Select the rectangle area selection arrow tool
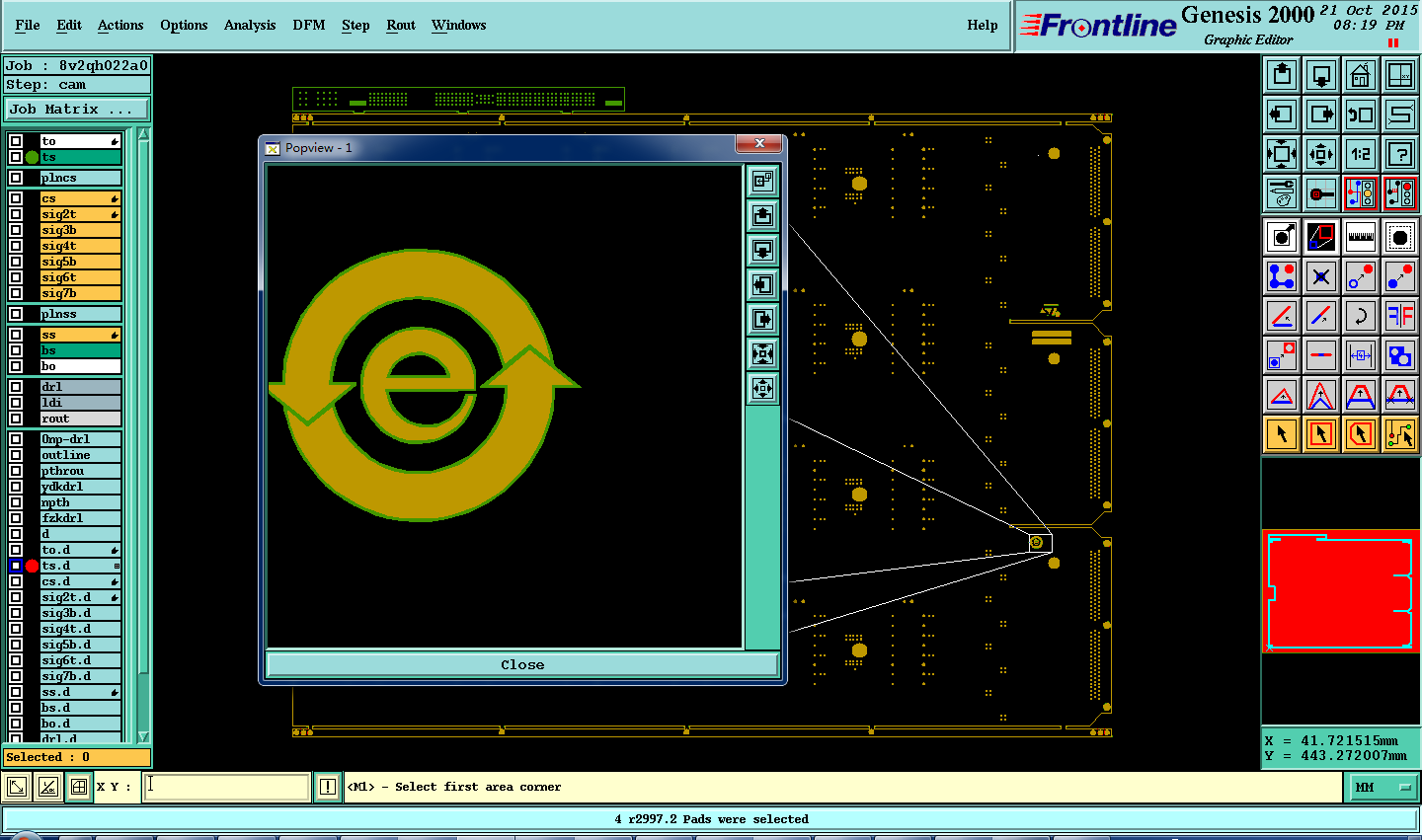This screenshot has width=1422, height=840. (1321, 433)
